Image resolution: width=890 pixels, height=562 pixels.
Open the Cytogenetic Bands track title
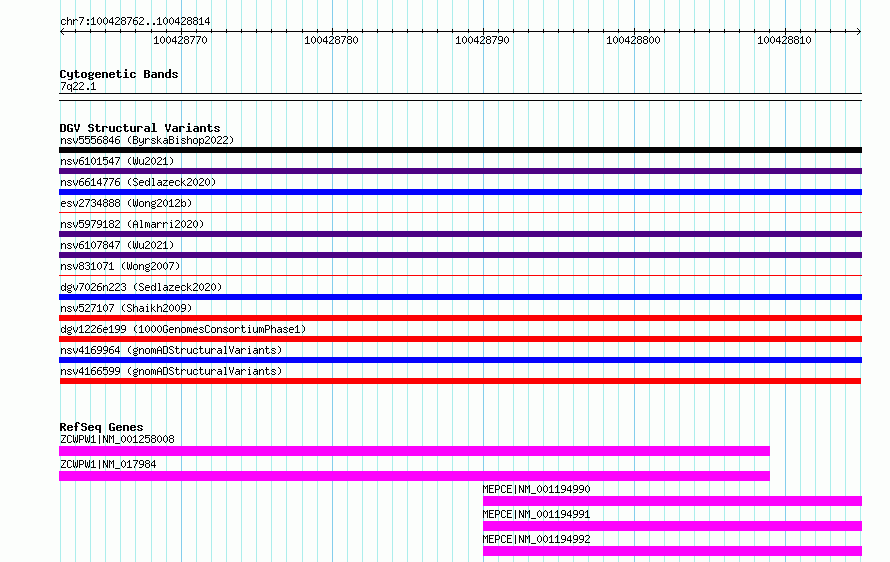119,74
